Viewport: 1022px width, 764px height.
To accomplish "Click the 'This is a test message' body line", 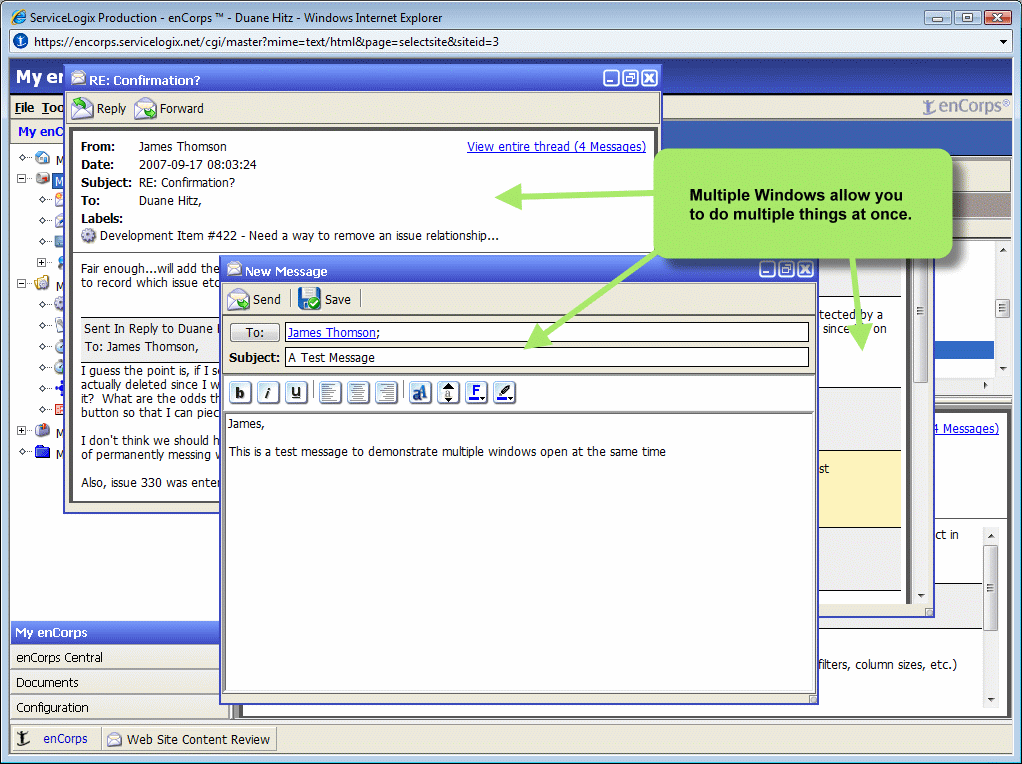I will pyautogui.click(x=447, y=452).
